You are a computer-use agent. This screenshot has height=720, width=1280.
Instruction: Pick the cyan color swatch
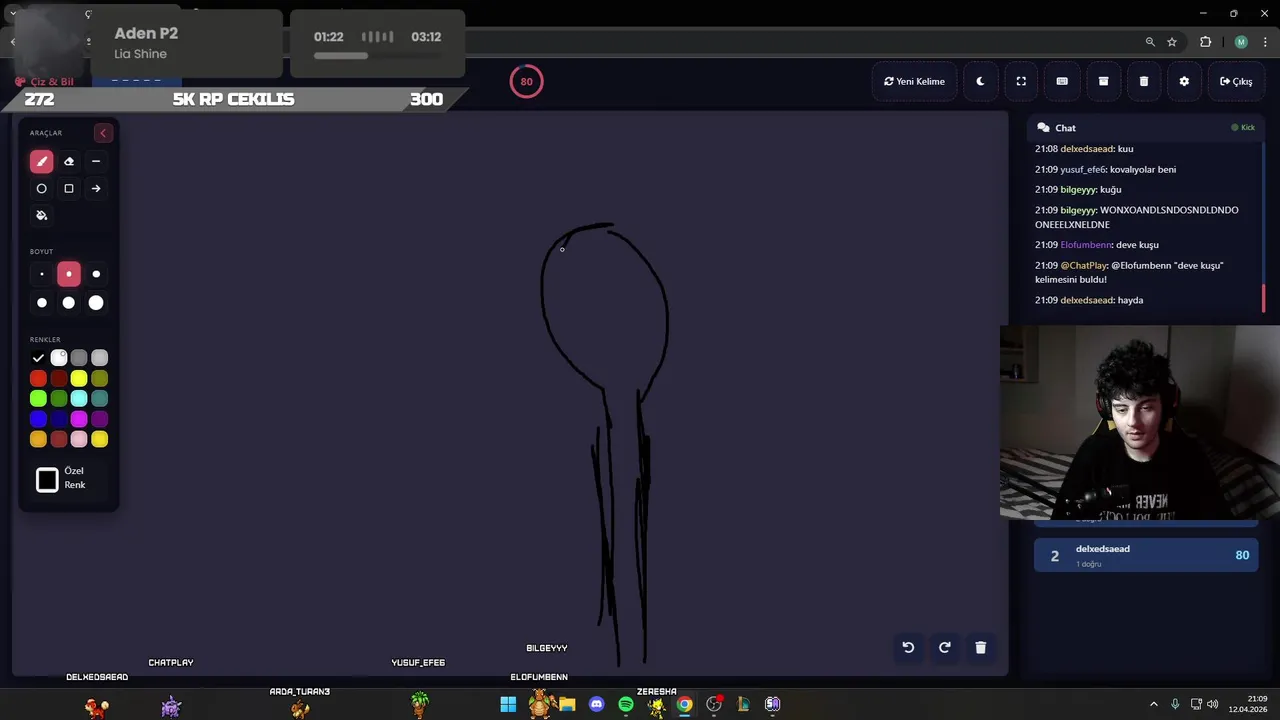coord(79,398)
